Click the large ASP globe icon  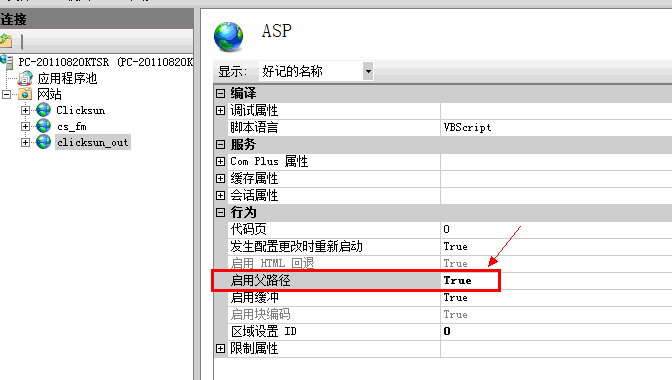pyautogui.click(x=228, y=37)
